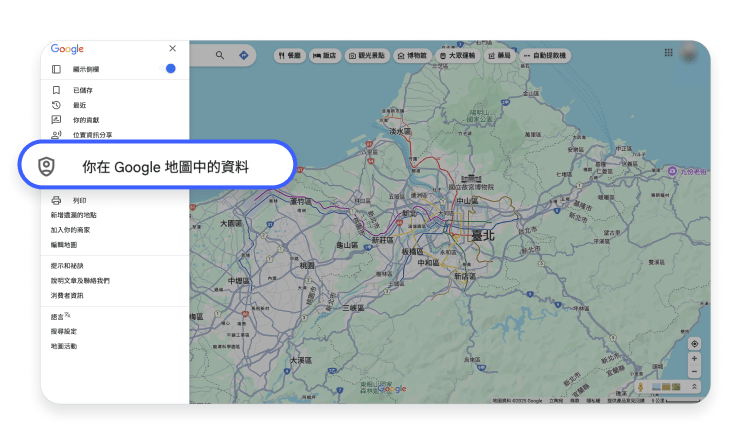Click the 陽明山國家公園 label on map
The width and height of the screenshot is (751, 444).
[479, 115]
